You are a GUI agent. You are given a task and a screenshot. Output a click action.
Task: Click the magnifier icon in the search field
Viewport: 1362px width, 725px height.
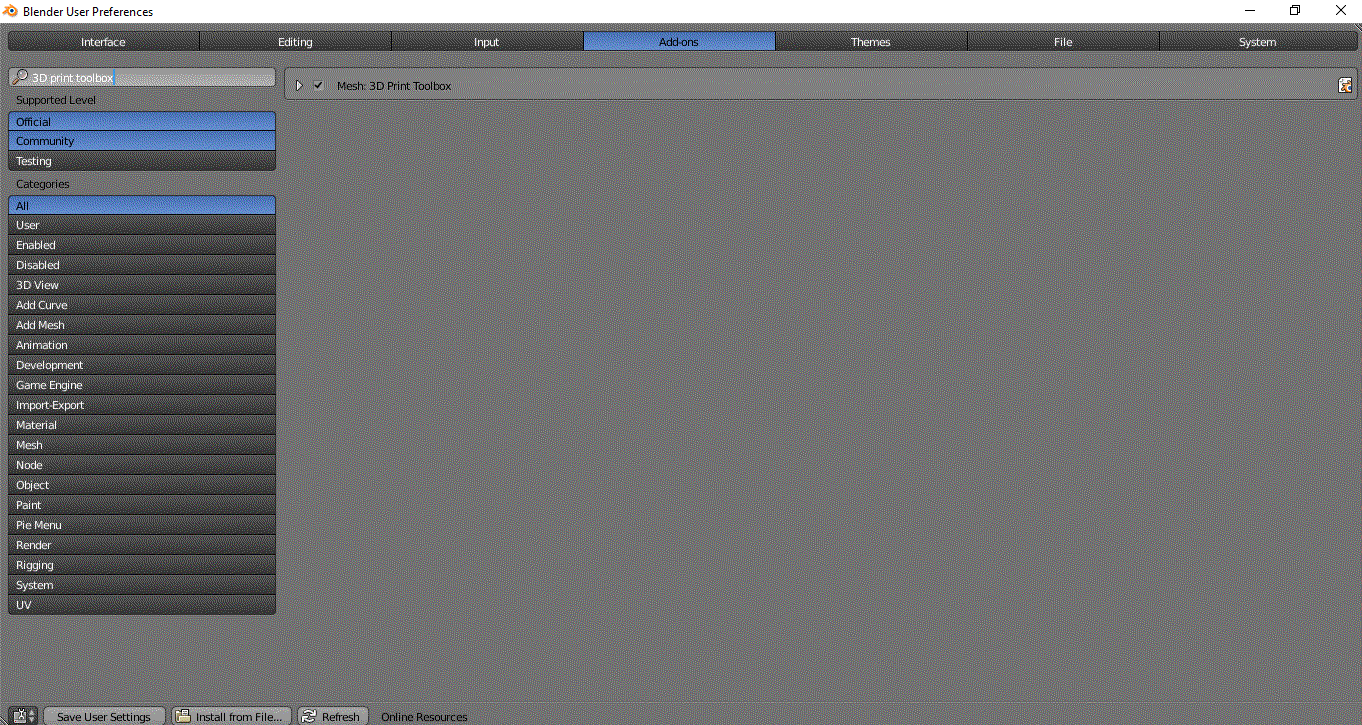tap(20, 78)
